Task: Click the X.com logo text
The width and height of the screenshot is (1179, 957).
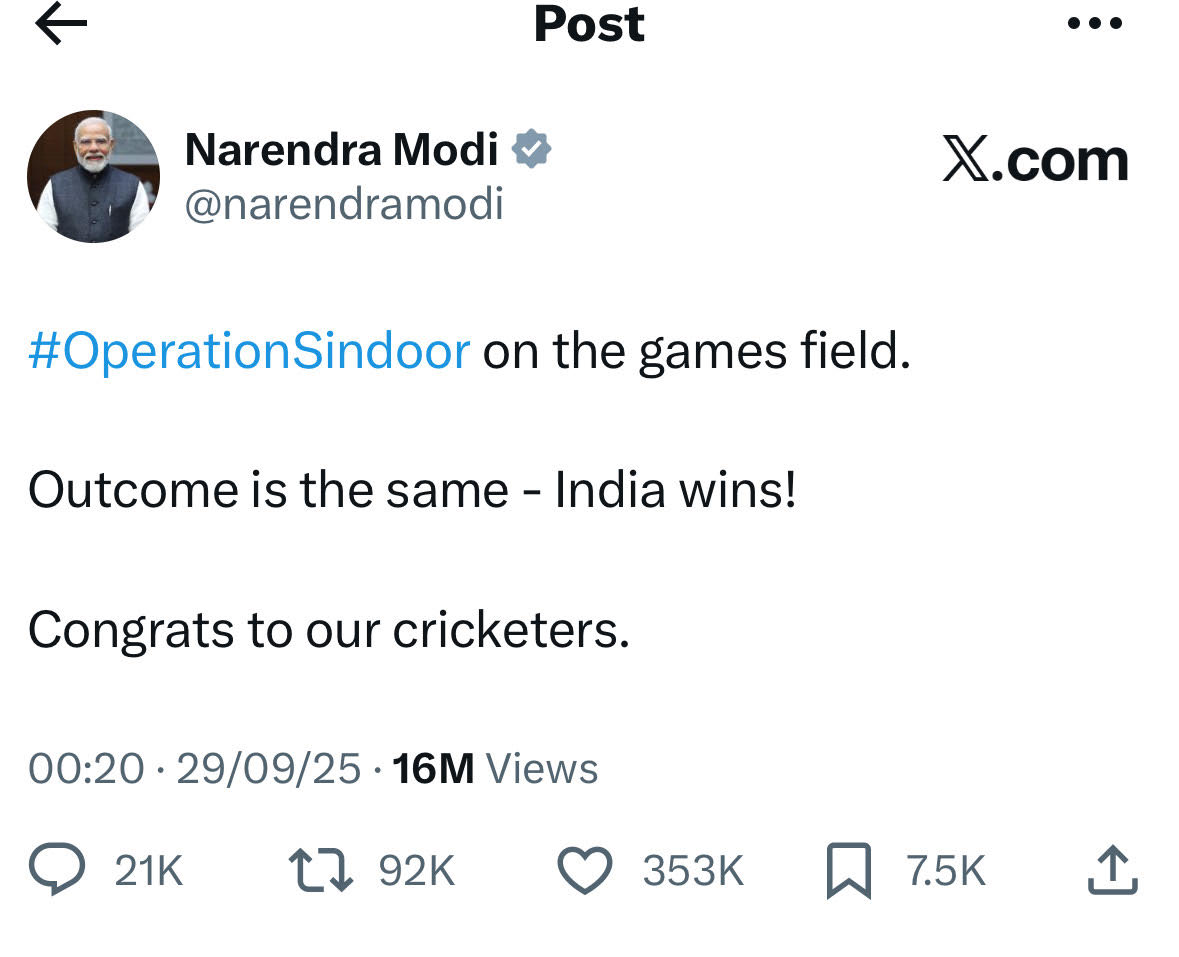Action: point(1034,161)
